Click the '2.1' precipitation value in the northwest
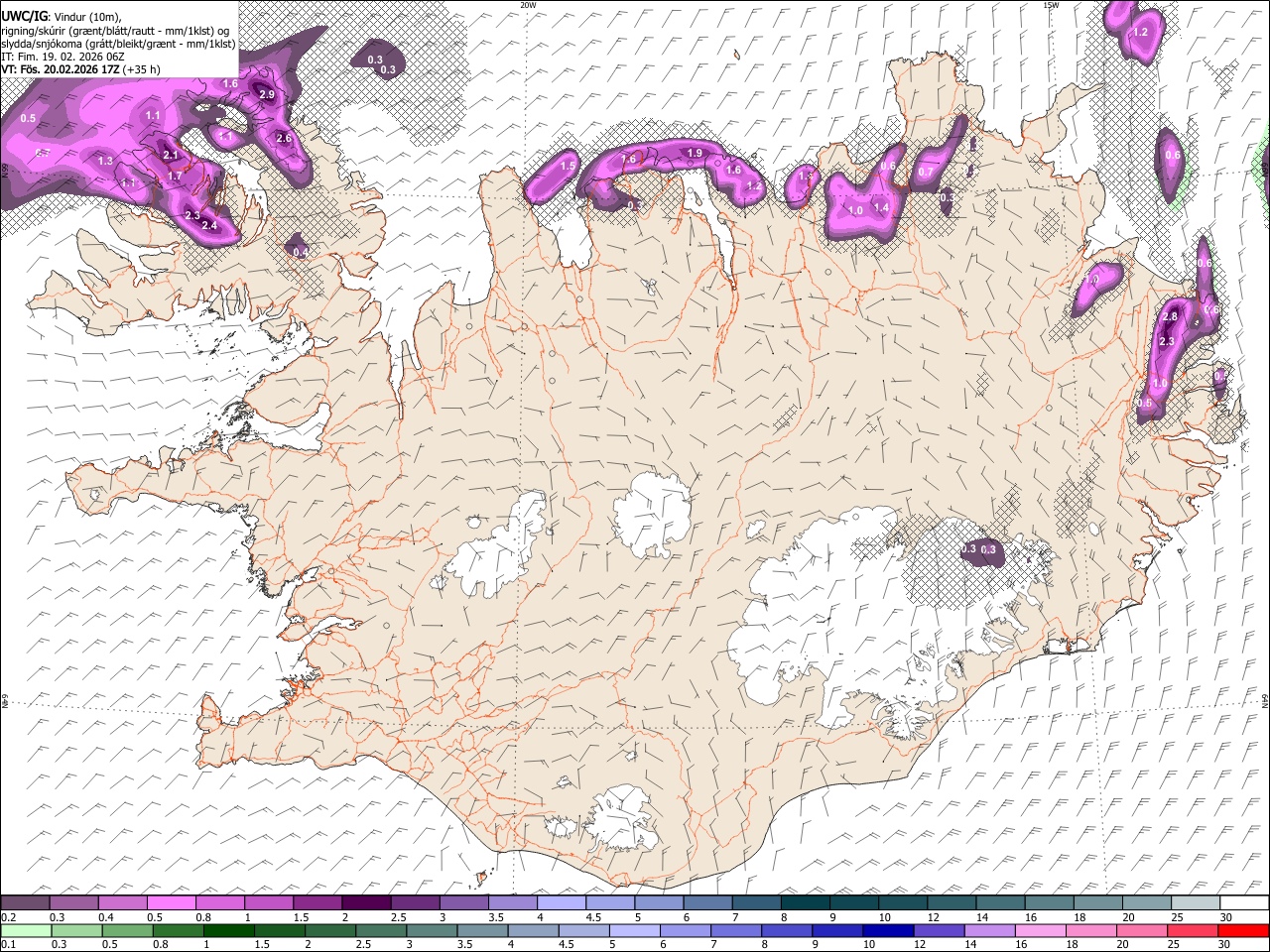Viewport: 1270px width, 952px height. click(171, 155)
